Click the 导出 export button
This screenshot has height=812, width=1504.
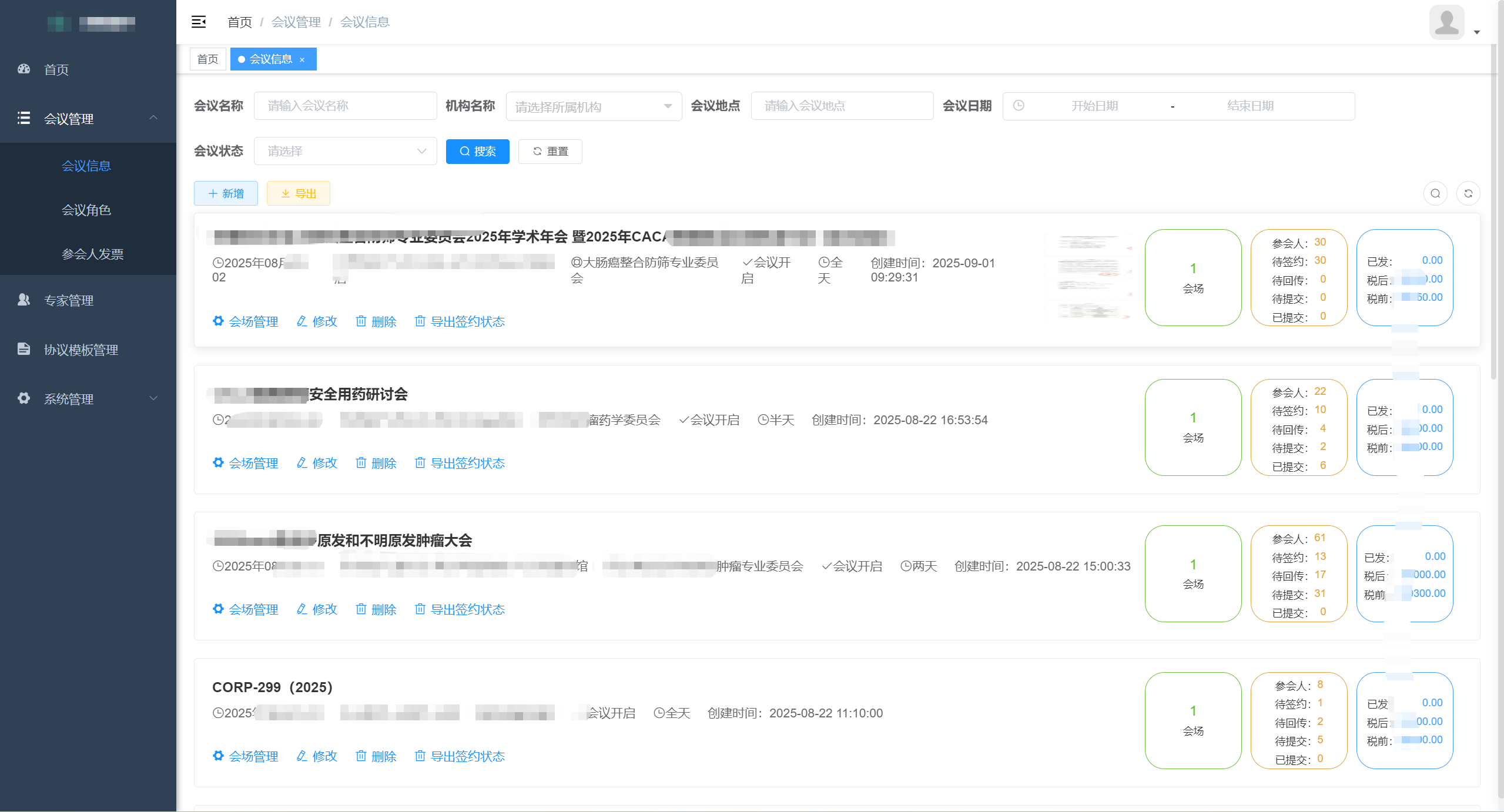(x=298, y=193)
